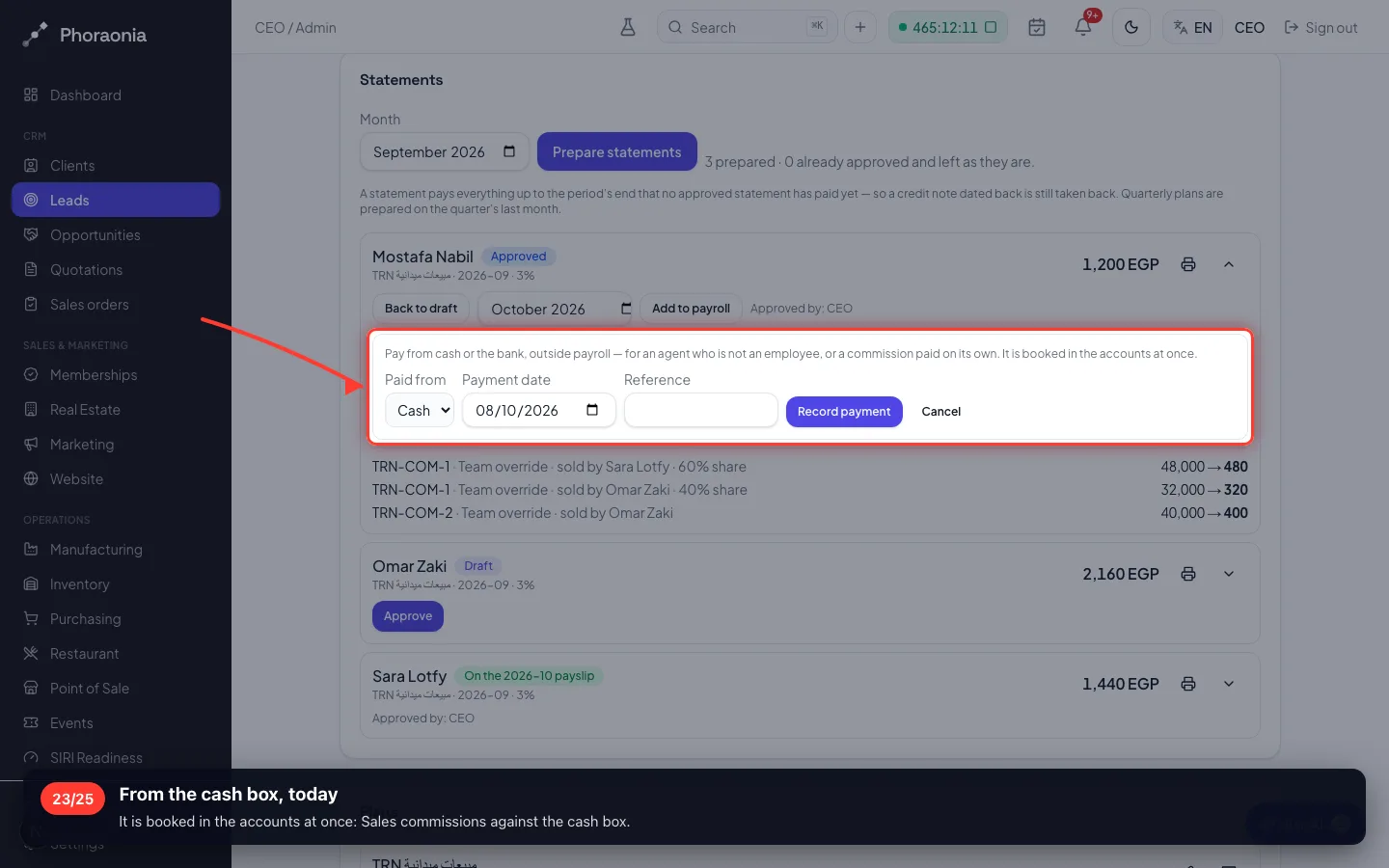Open Inventory icon in sidebar

pos(31,584)
